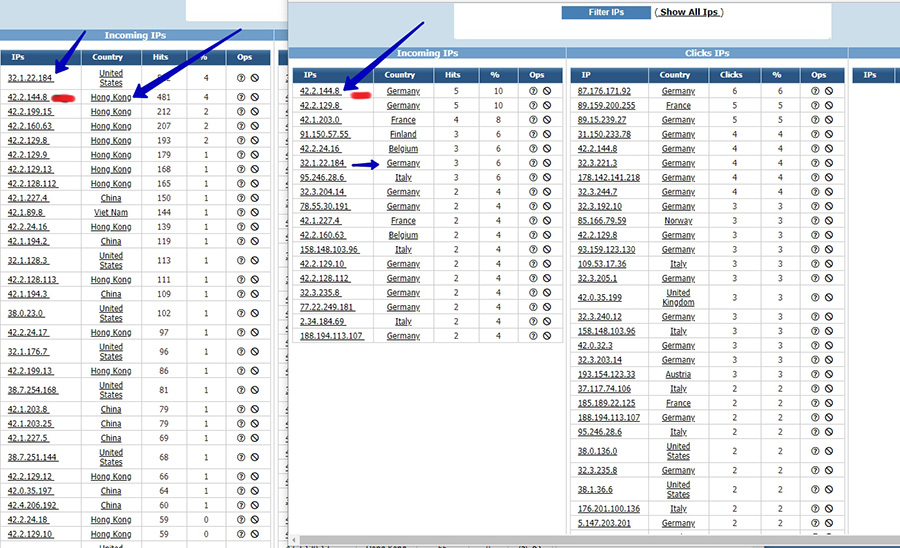Click ban icon for incoming 95.246.28.6 row
Viewport: 900px width, 548px height.
(x=547, y=177)
